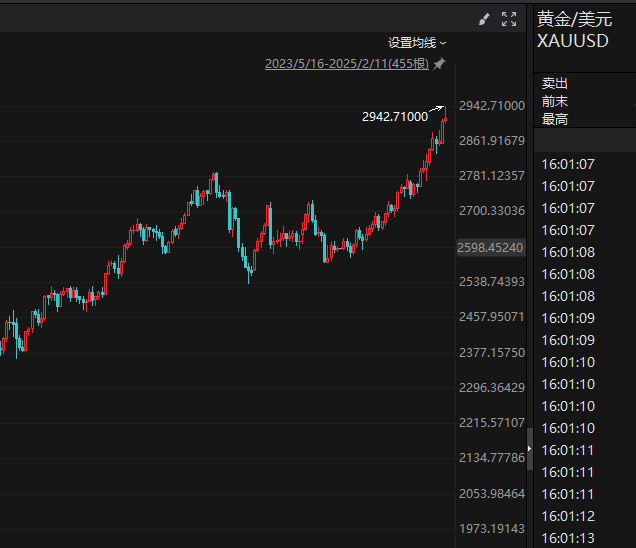Select the 2861.91679 price axis label

[x=492, y=141]
